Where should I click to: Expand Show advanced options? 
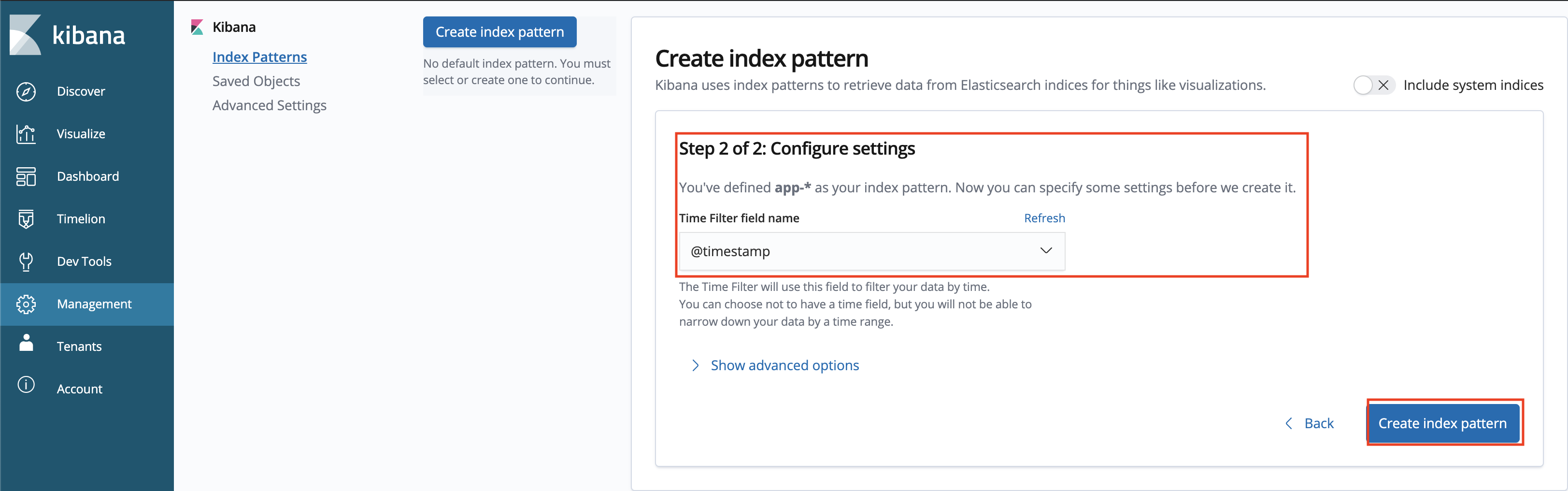(x=784, y=365)
